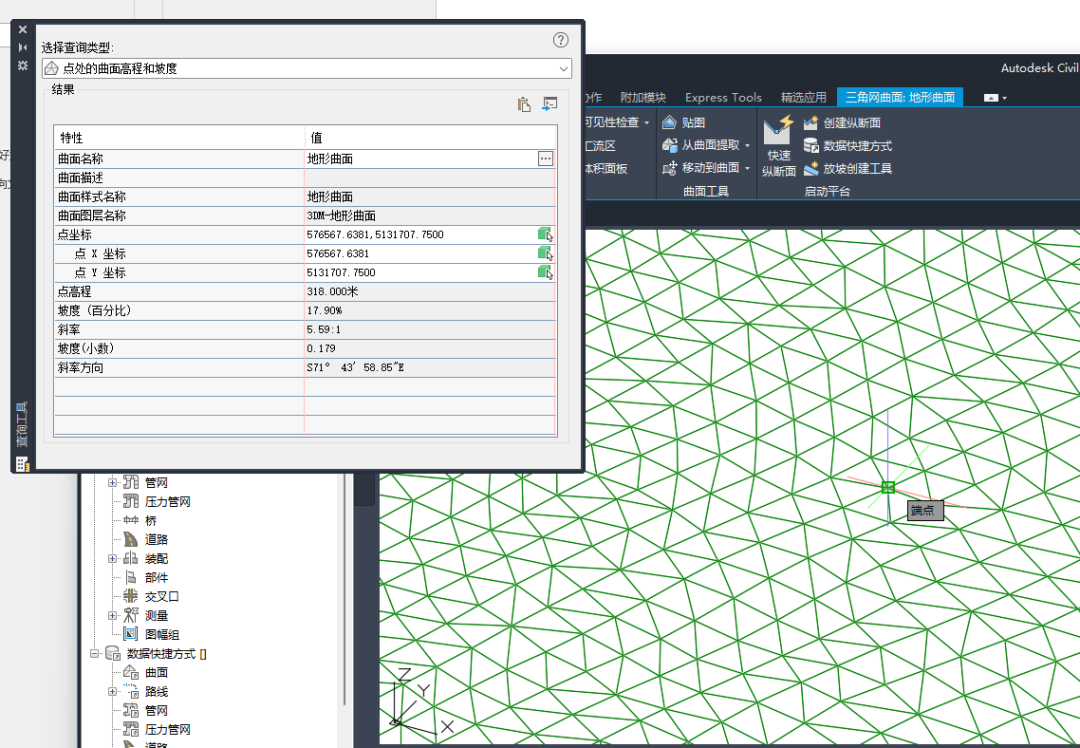Select the 318.000米 elevation value

click(x=332, y=291)
